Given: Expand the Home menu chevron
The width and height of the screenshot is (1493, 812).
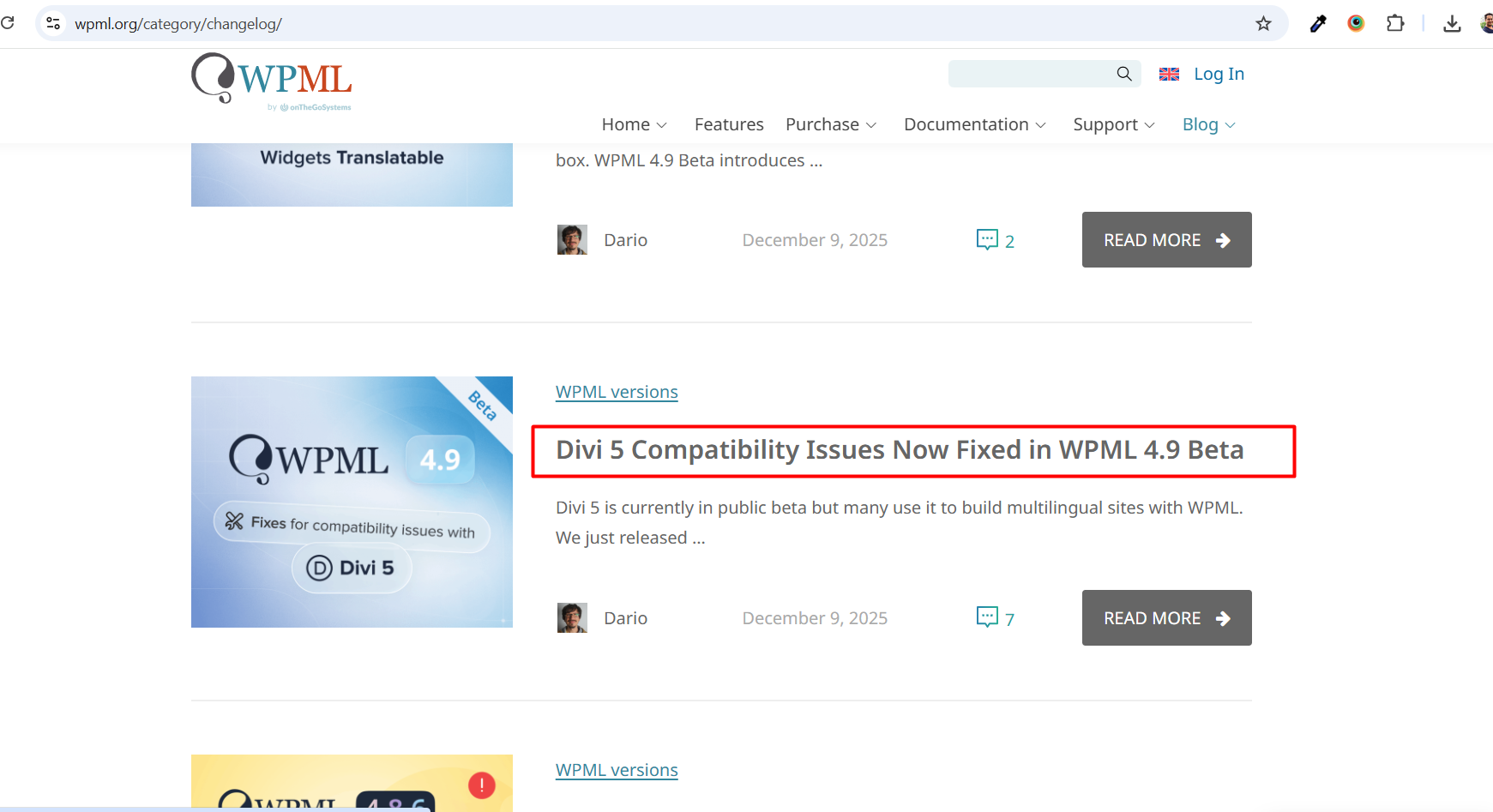Looking at the screenshot, I should [661, 125].
